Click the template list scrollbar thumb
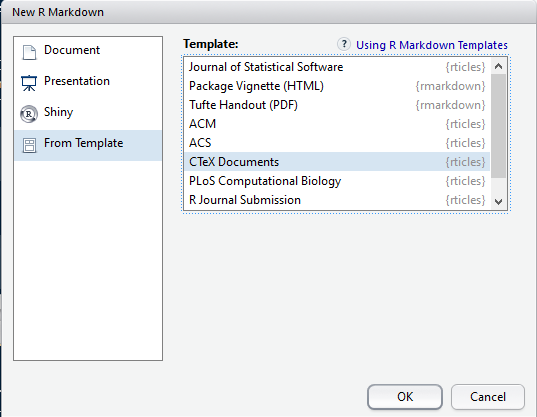The width and height of the screenshot is (537, 417). click(499, 126)
